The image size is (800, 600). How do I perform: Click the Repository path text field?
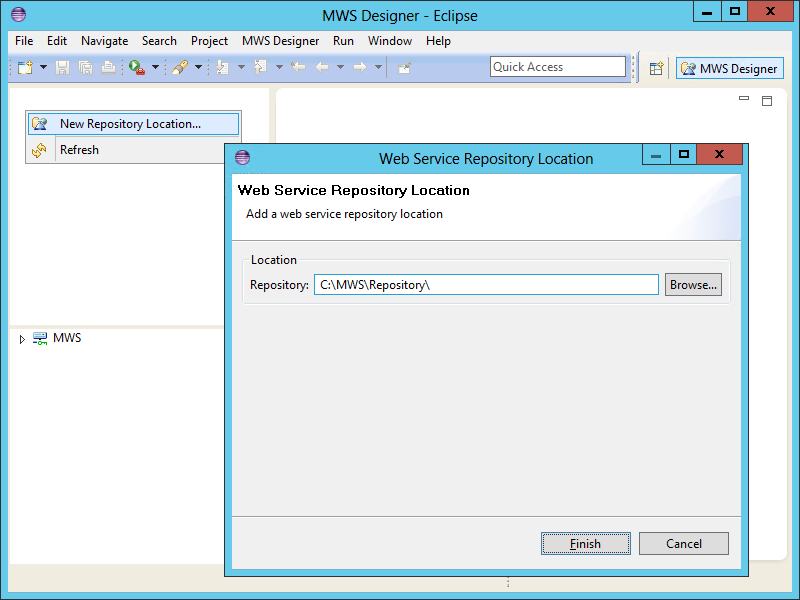click(x=486, y=285)
